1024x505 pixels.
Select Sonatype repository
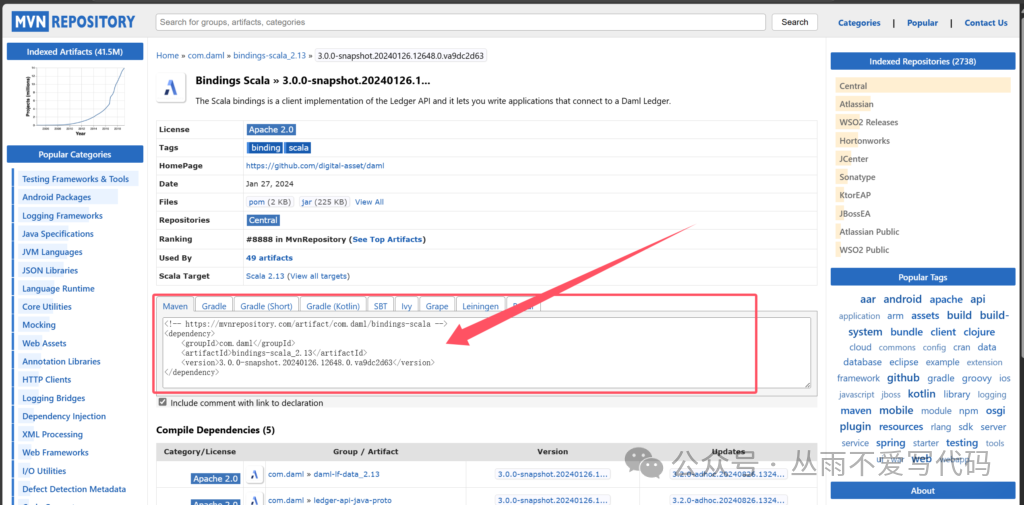click(x=857, y=177)
